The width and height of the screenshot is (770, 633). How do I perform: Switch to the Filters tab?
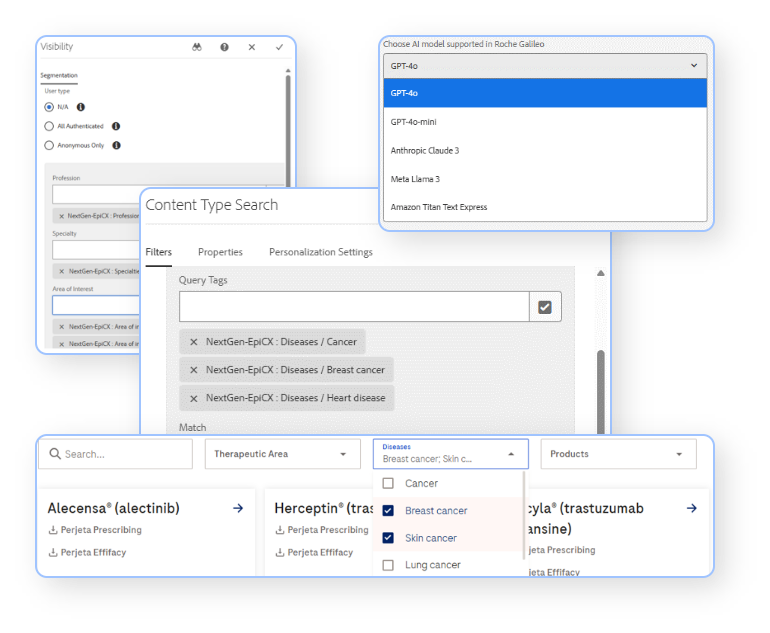coord(159,252)
